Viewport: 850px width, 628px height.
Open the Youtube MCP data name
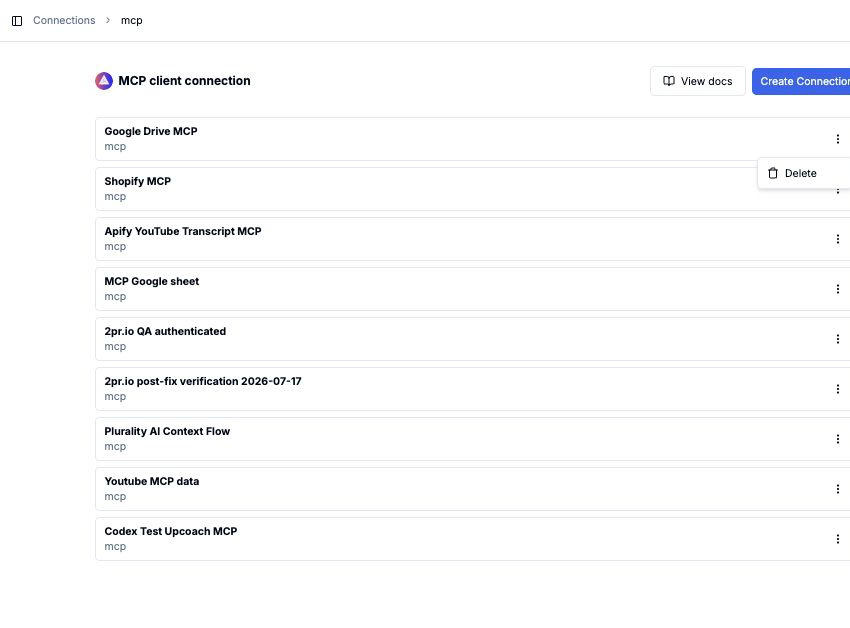(152, 481)
